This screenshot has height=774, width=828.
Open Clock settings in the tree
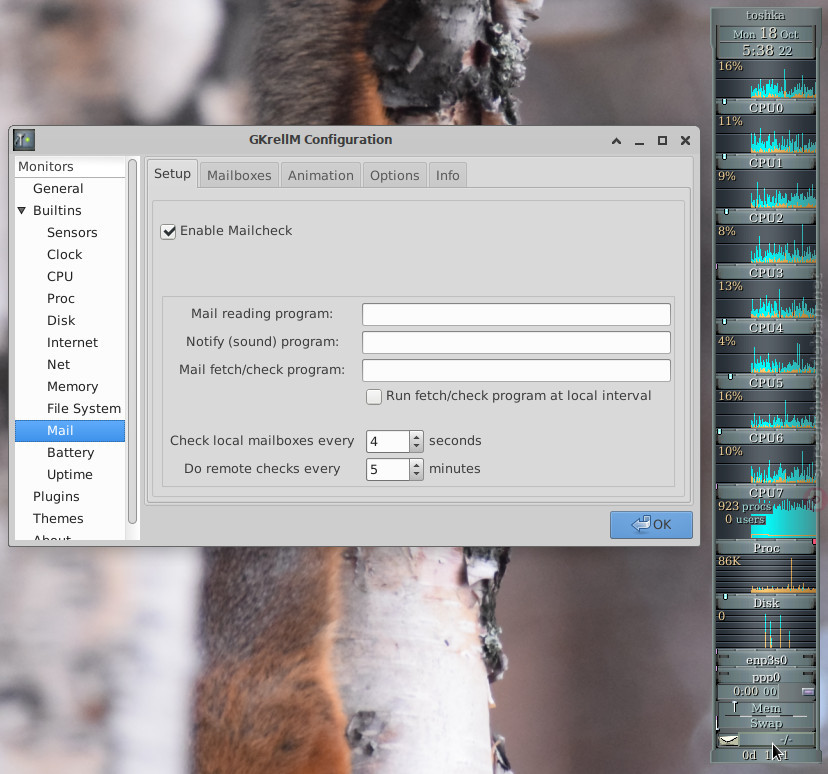(x=64, y=254)
